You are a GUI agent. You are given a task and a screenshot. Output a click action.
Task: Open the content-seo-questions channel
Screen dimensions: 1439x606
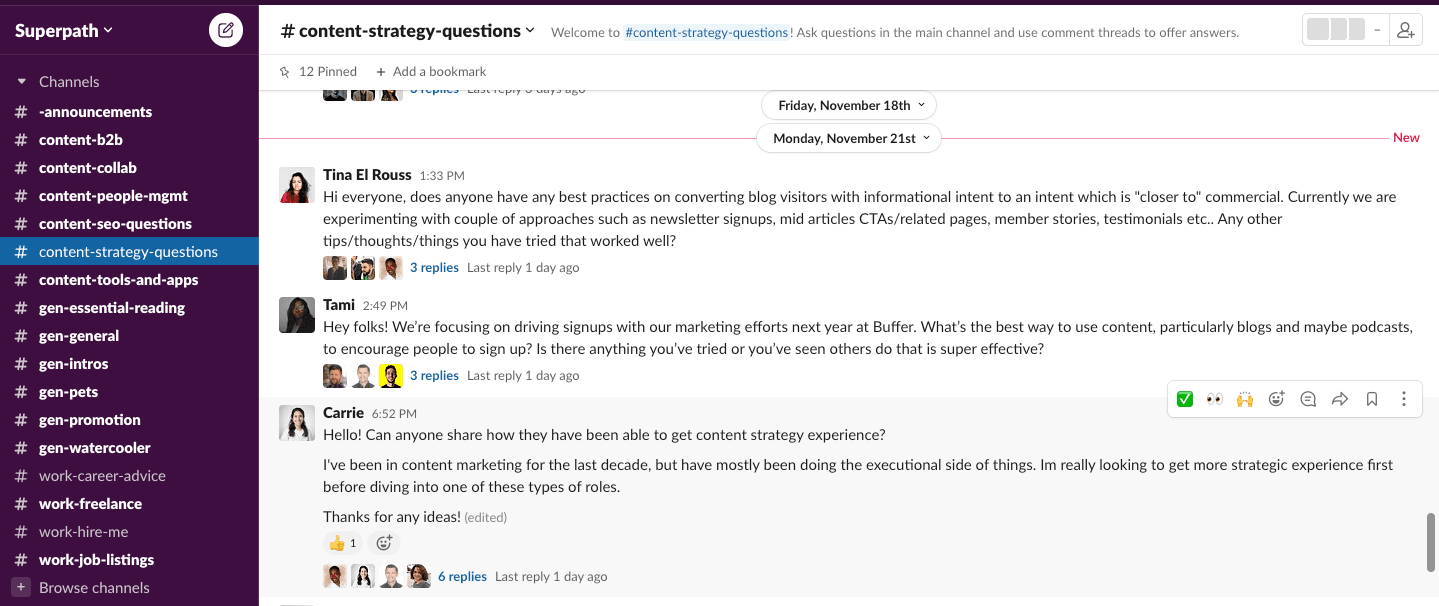[x=115, y=224]
